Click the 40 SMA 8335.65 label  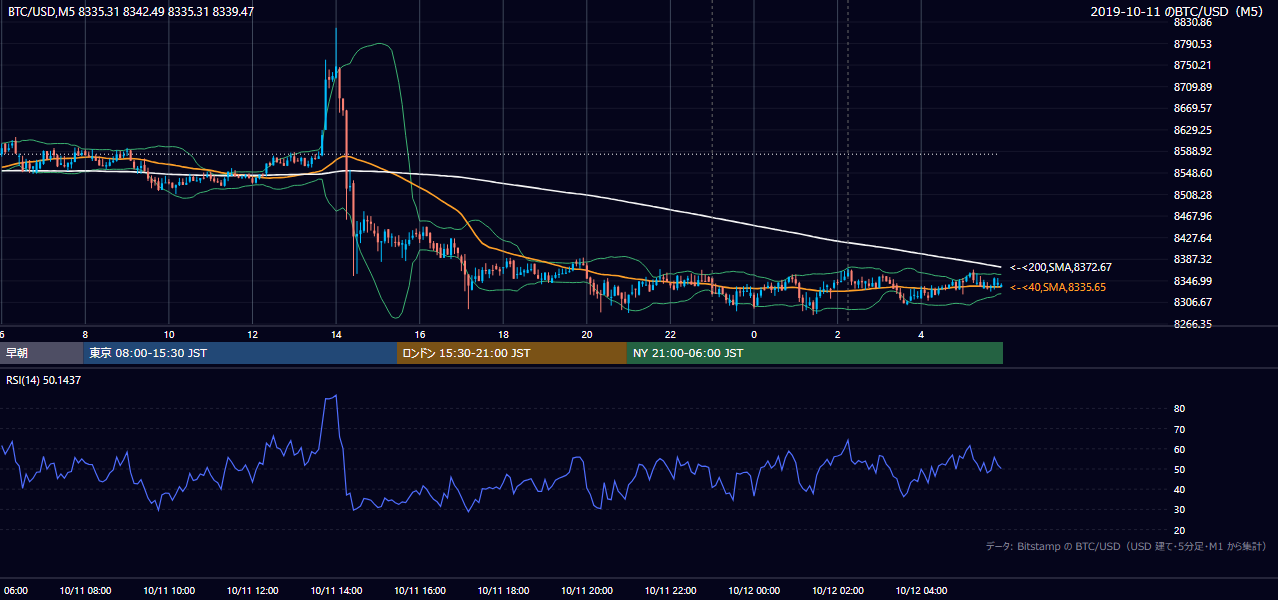tap(1058, 288)
